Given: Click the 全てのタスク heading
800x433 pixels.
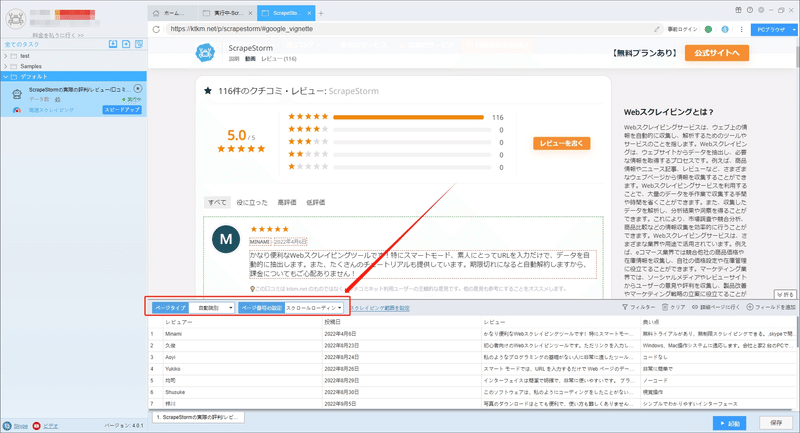Looking at the screenshot, I should pos(22,44).
